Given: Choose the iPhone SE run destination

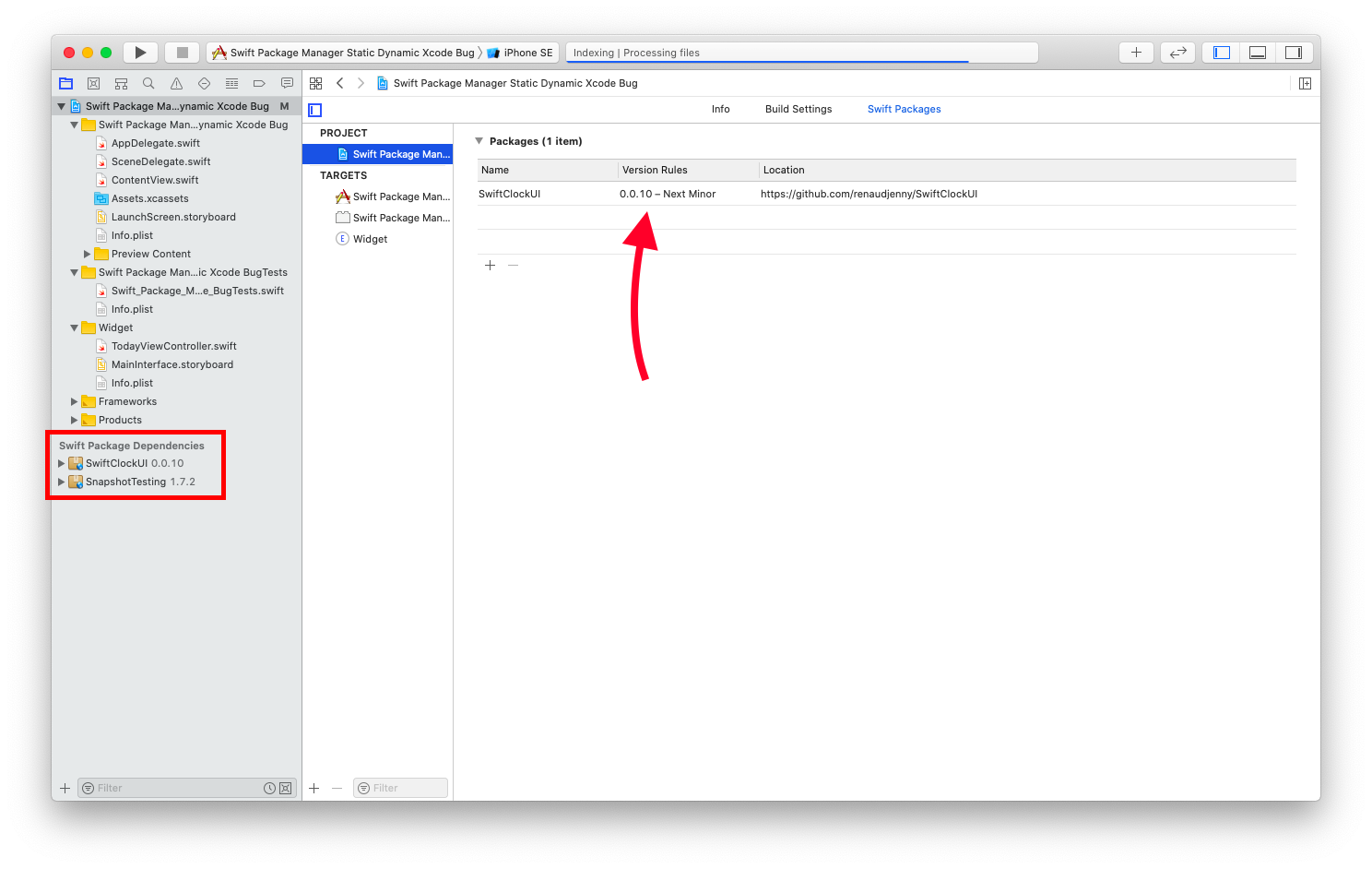Looking at the screenshot, I should click(x=520, y=53).
